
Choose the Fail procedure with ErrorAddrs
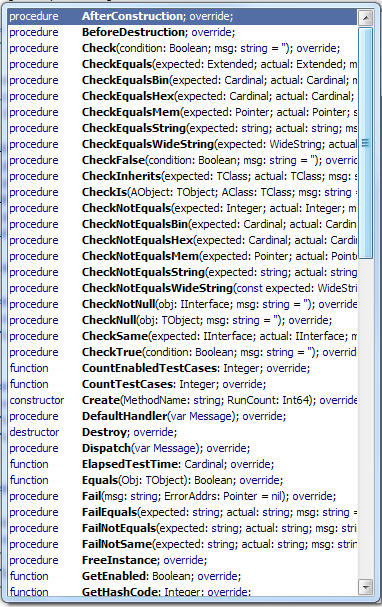(182, 496)
